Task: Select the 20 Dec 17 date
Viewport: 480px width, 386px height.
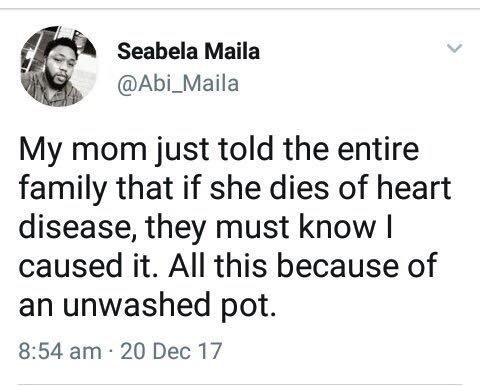Action: tap(171, 351)
